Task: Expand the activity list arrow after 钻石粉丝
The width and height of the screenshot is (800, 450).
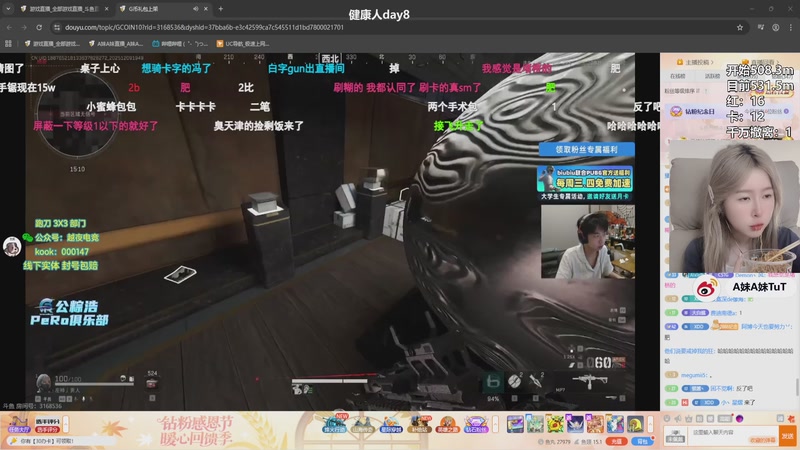Action: pos(495,423)
